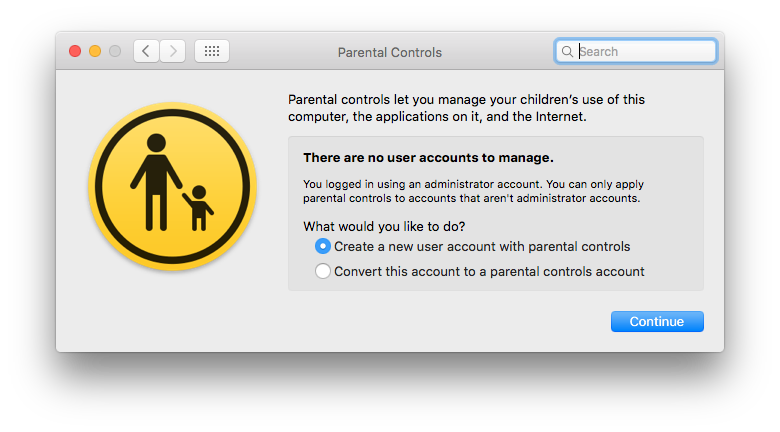The image size is (780, 432).
Task: Click the "There are no user accounts to manage" heading
Action: (x=428, y=158)
